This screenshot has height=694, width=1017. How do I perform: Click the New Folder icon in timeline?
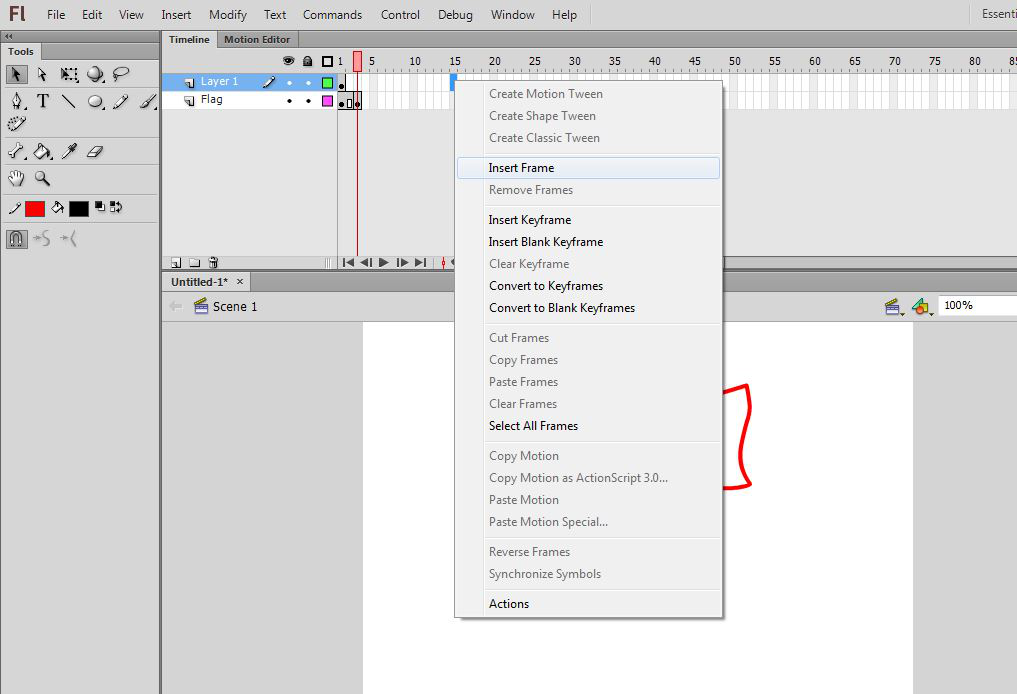click(x=195, y=263)
